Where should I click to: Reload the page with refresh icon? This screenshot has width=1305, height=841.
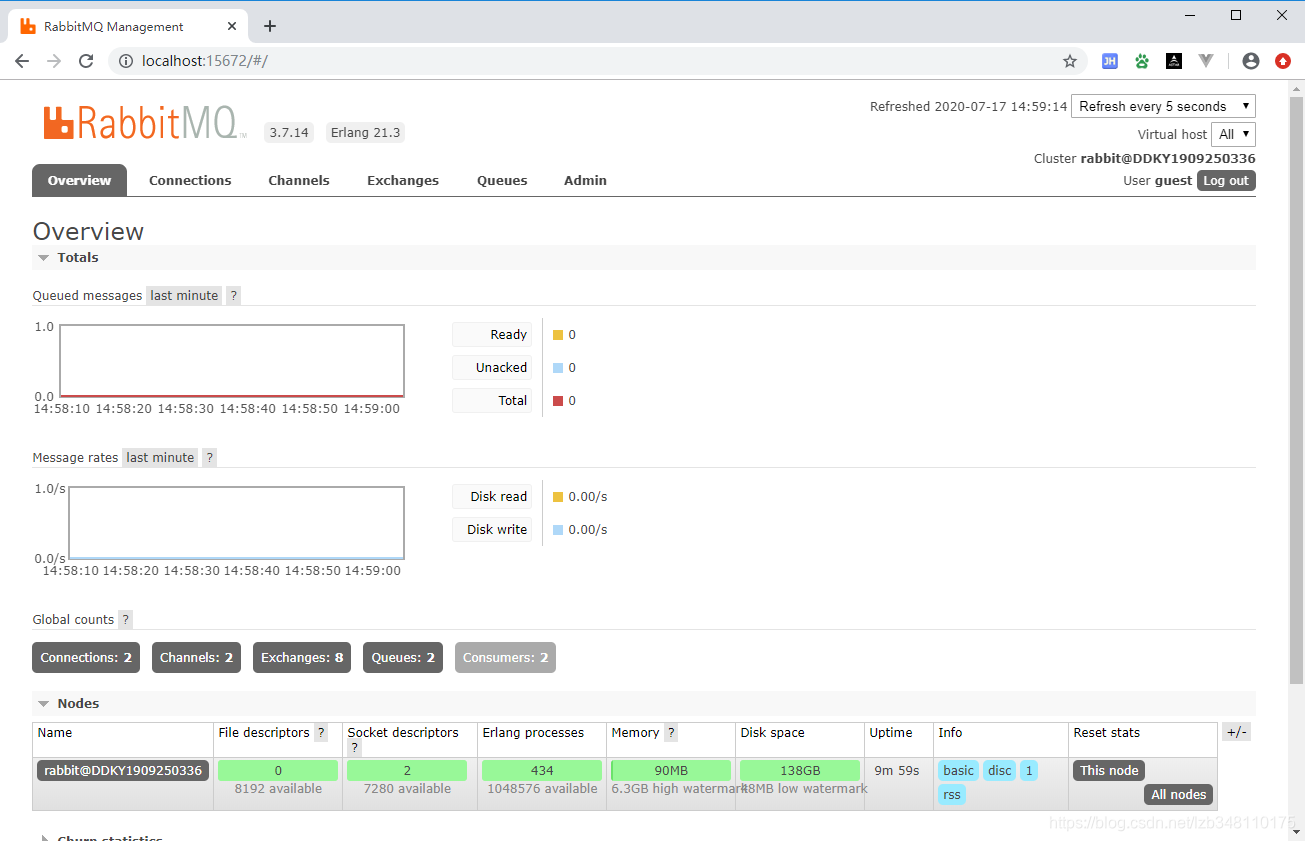[86, 61]
